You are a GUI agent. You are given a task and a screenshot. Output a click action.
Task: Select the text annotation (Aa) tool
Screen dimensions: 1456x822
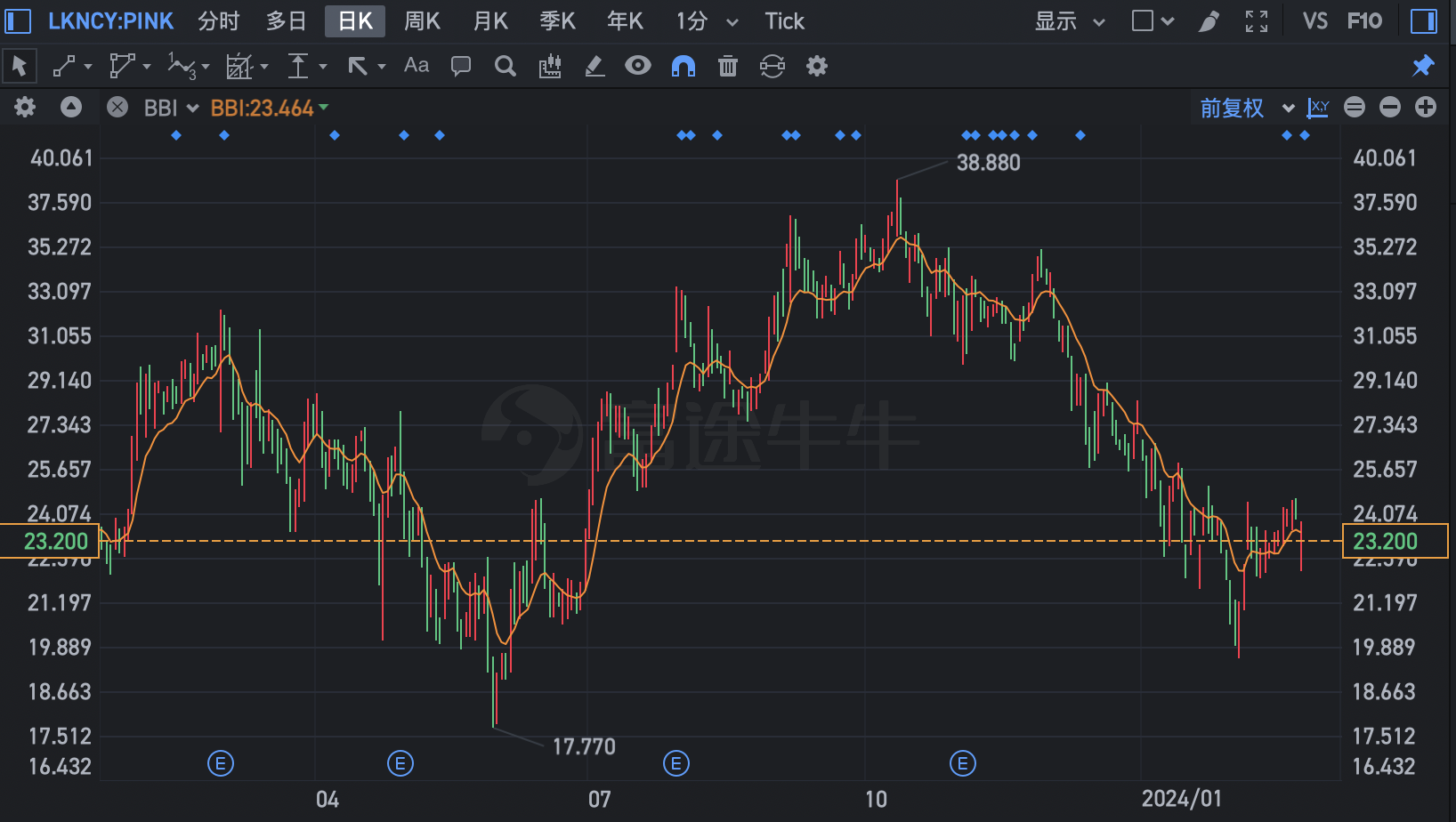417,66
